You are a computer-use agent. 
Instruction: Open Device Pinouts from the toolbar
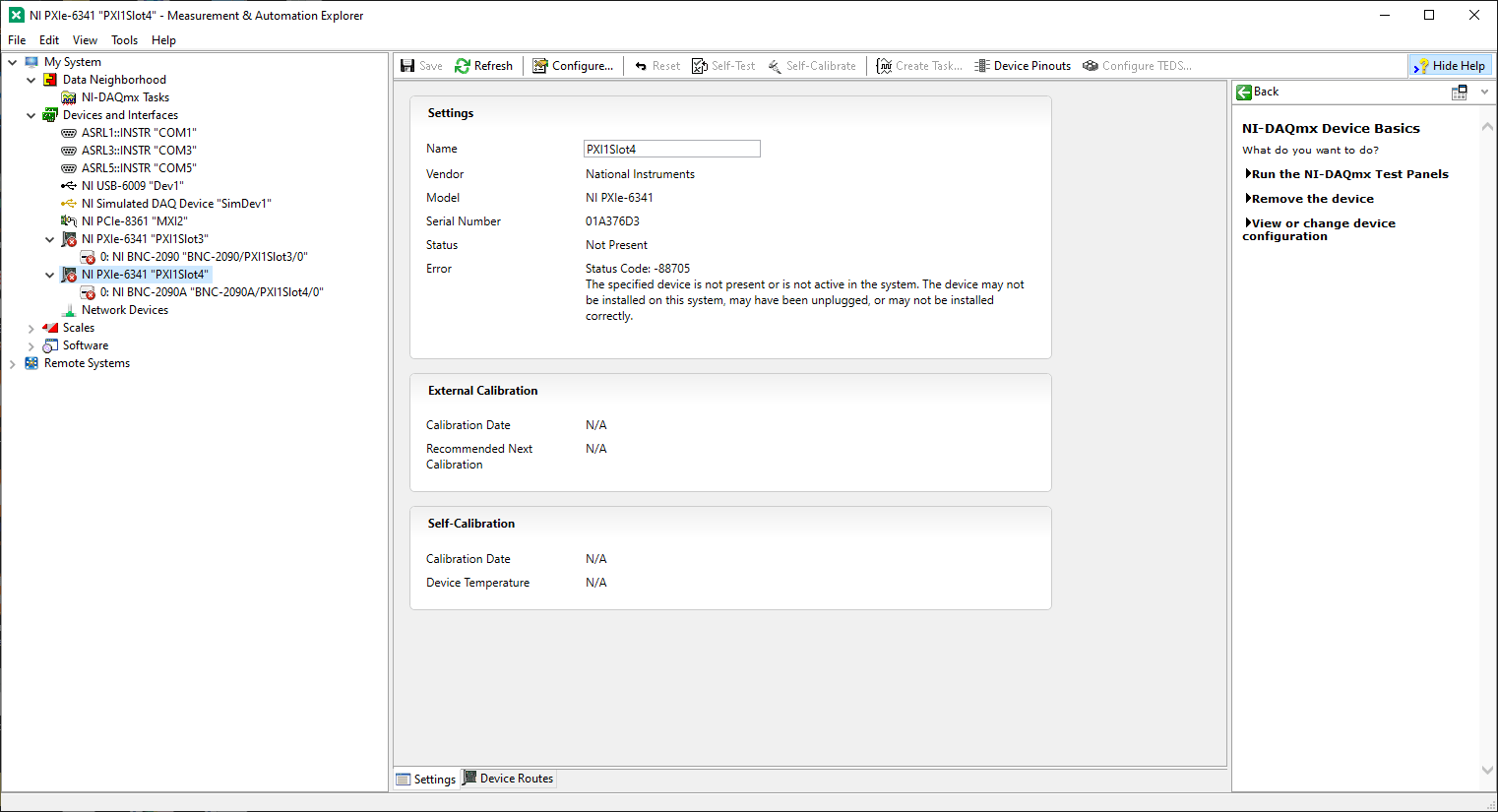pyautogui.click(x=1023, y=66)
